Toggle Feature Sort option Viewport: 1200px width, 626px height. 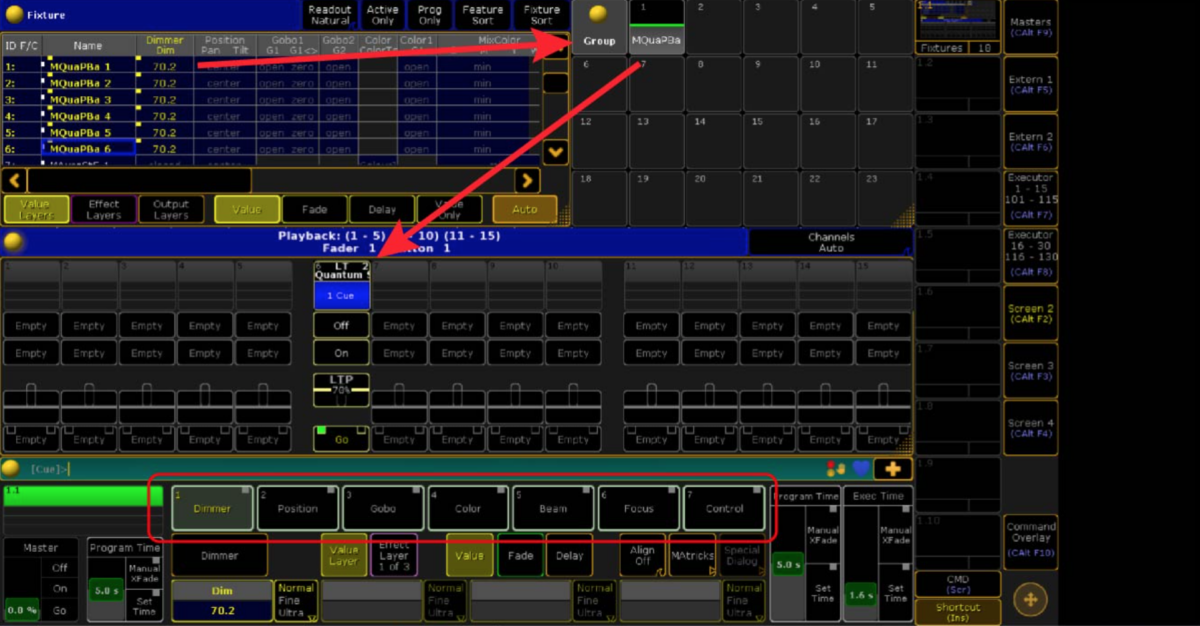(483, 15)
